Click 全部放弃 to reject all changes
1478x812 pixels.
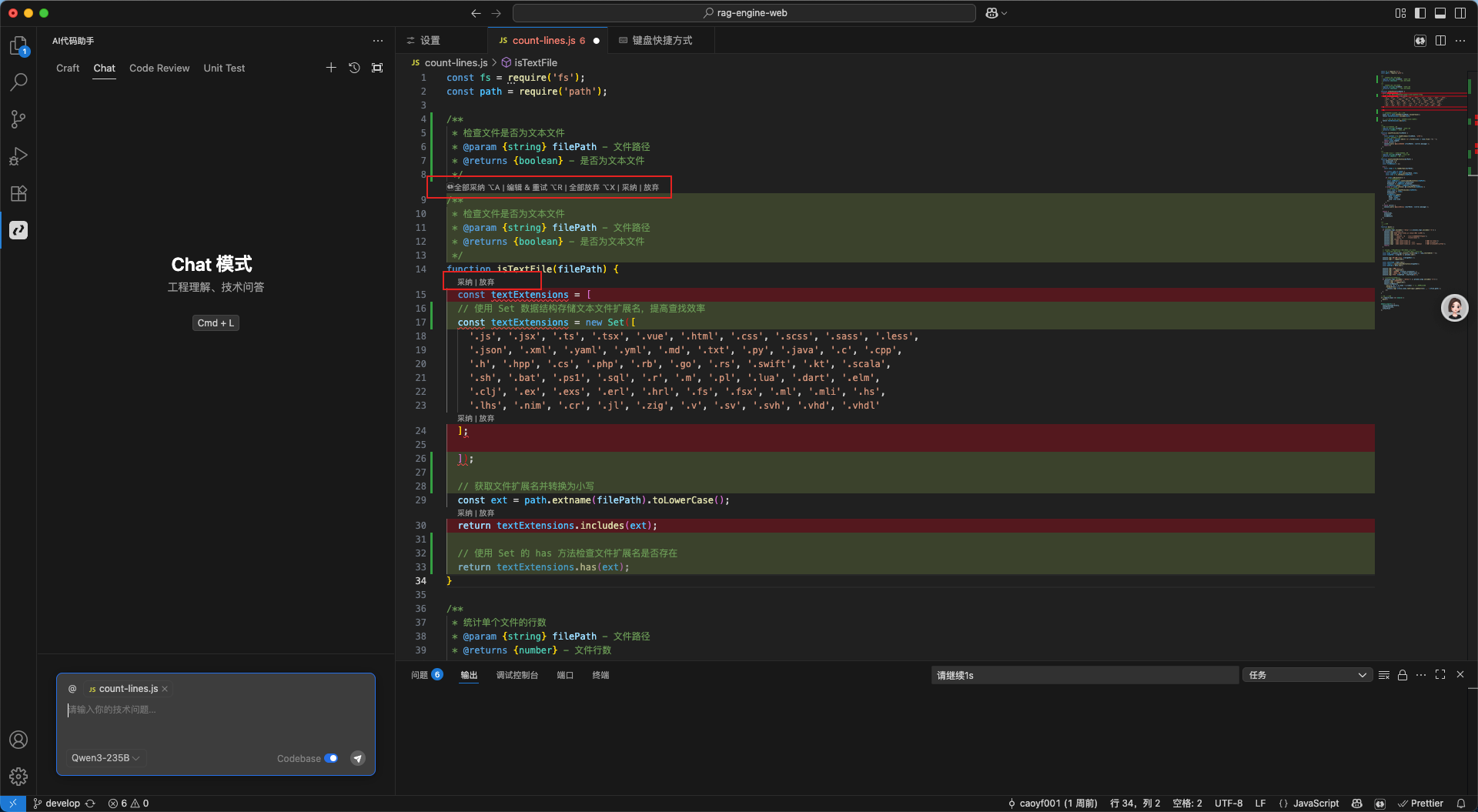(592, 188)
